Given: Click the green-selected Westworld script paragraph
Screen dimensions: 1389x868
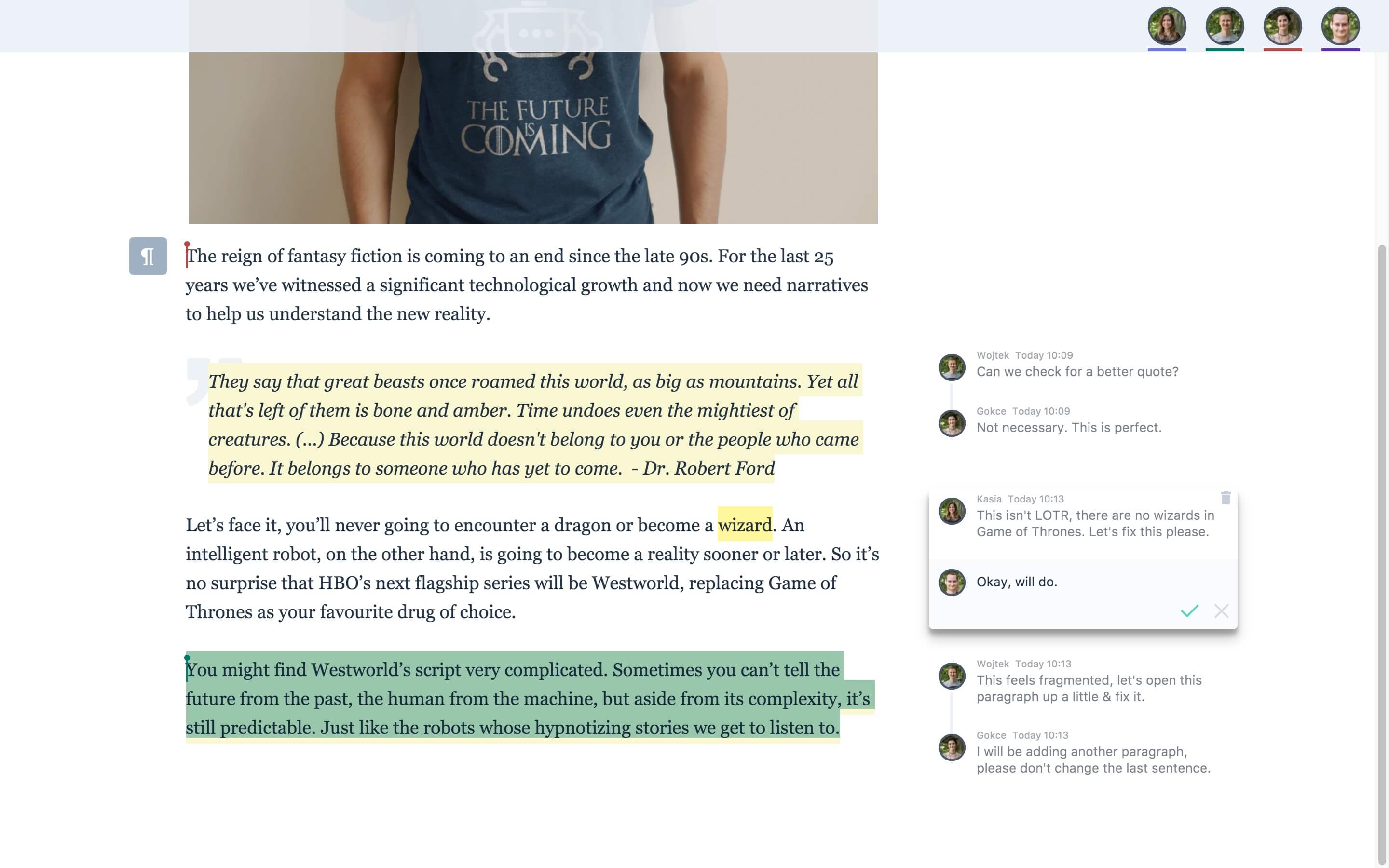Looking at the screenshot, I should [529, 698].
